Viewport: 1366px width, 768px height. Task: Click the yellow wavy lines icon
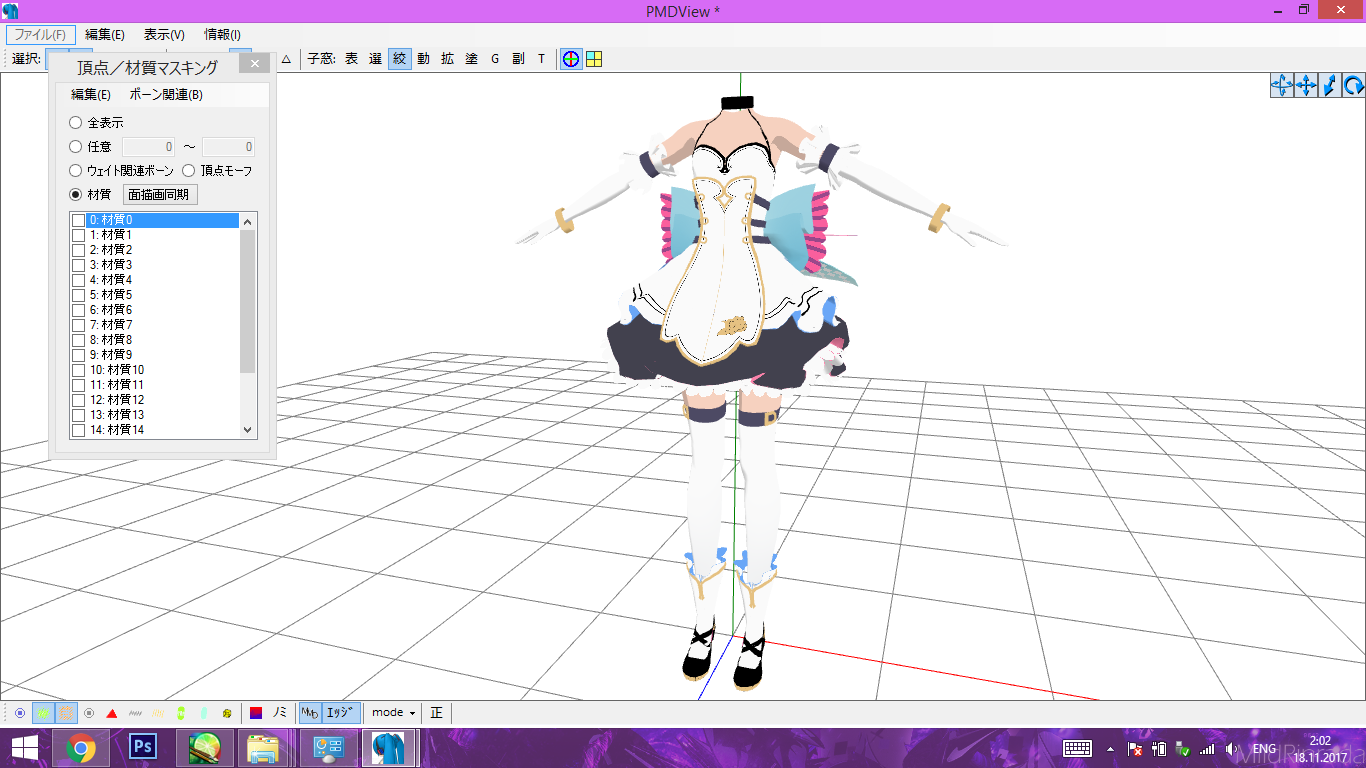(x=158, y=713)
